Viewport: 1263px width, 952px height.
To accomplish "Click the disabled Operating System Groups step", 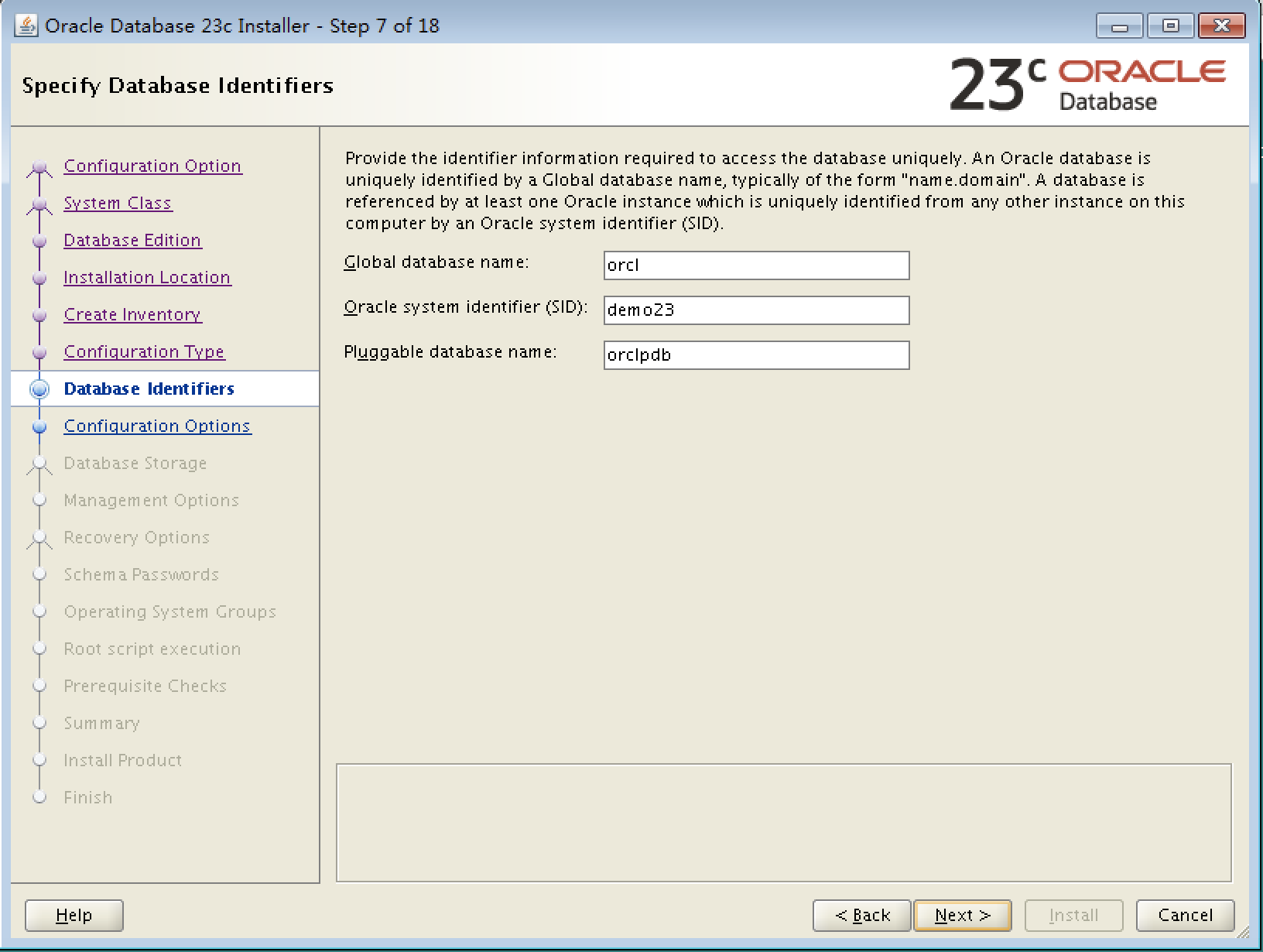I will [x=169, y=611].
